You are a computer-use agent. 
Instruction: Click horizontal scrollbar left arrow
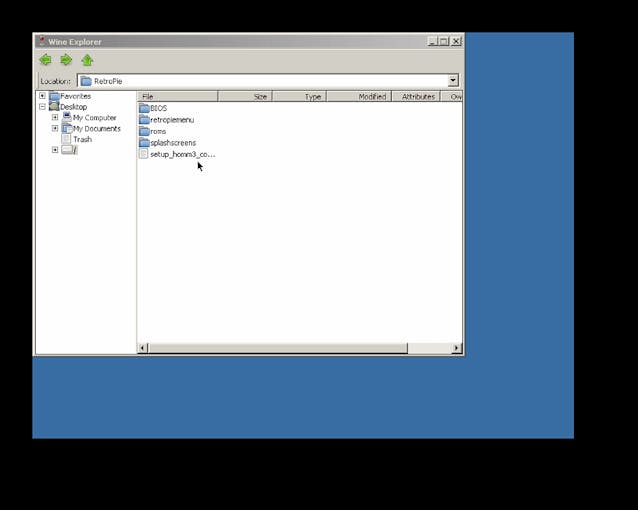(x=143, y=348)
